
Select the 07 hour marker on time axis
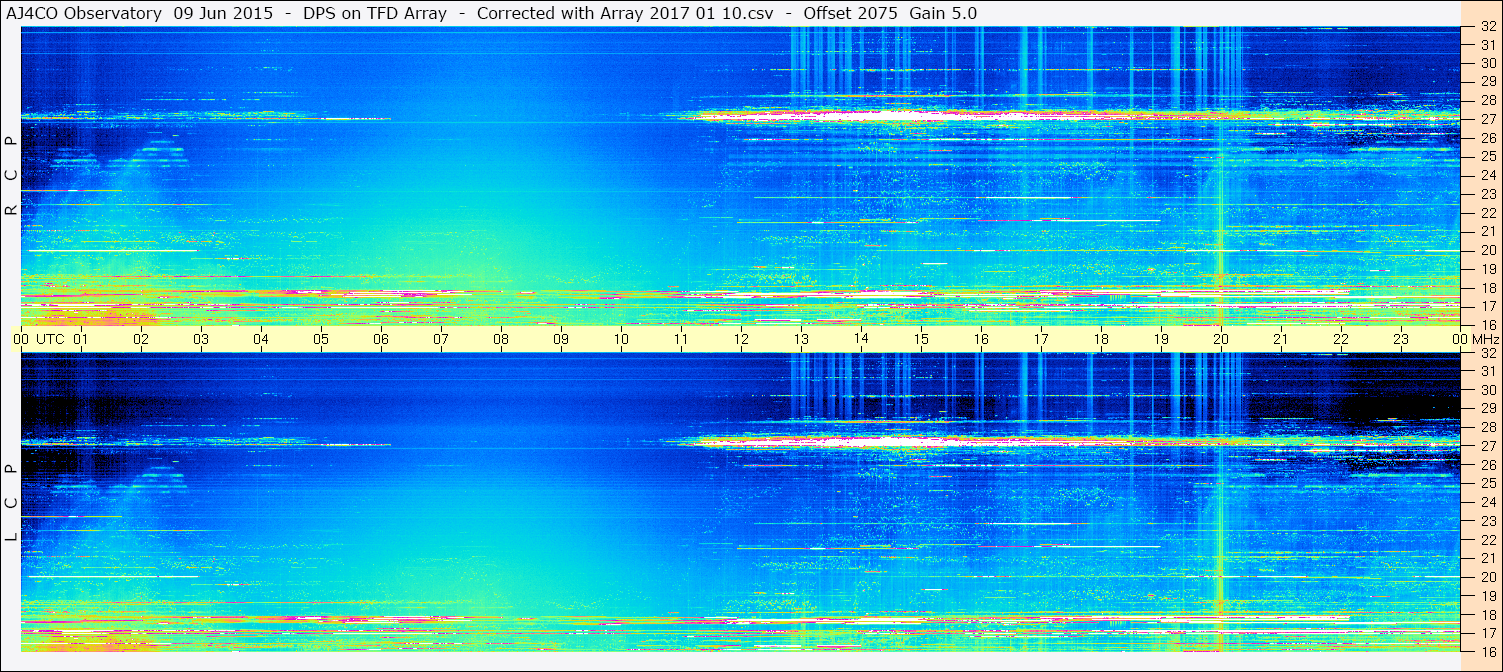(x=441, y=339)
